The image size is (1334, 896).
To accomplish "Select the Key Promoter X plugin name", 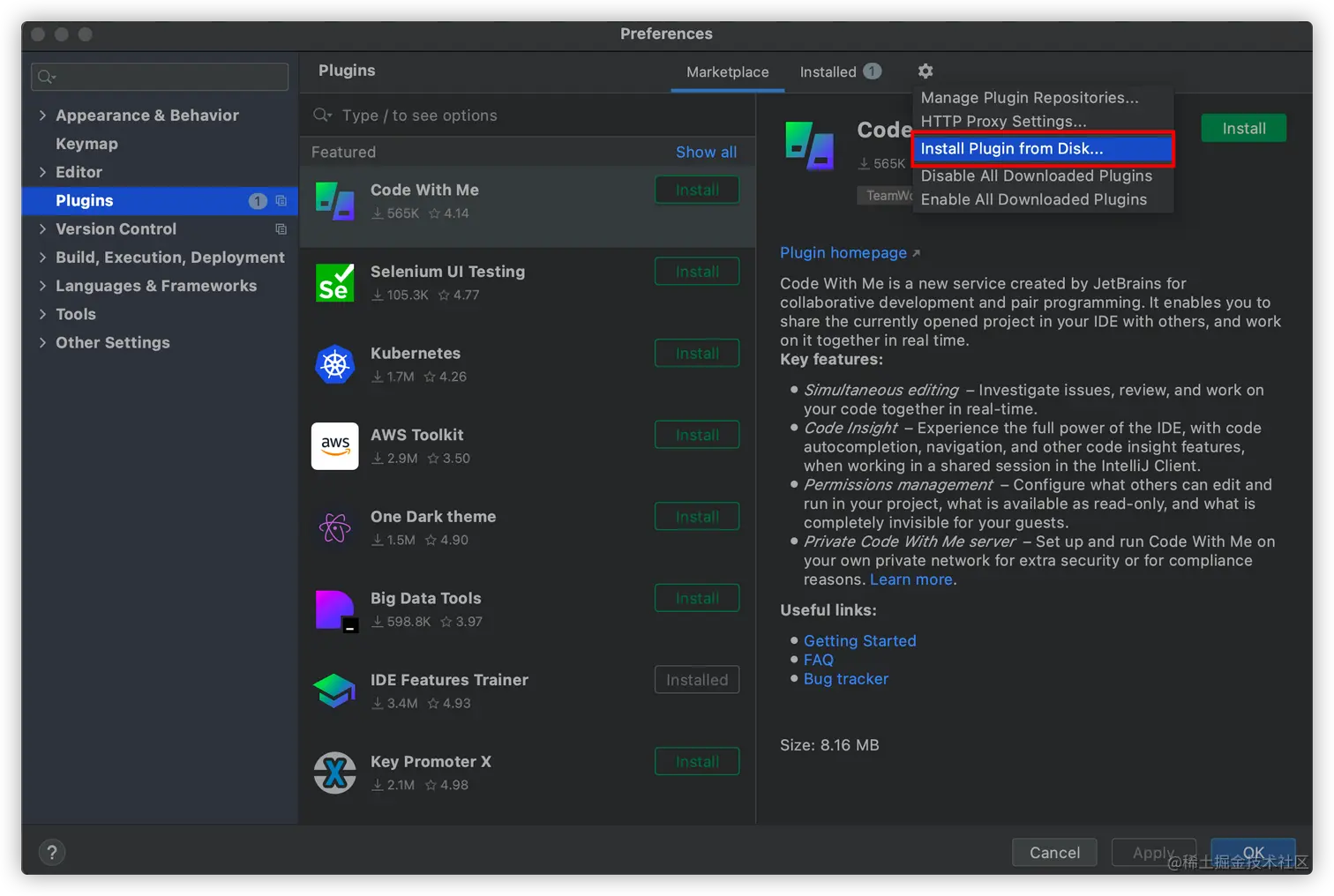I will (x=431, y=762).
